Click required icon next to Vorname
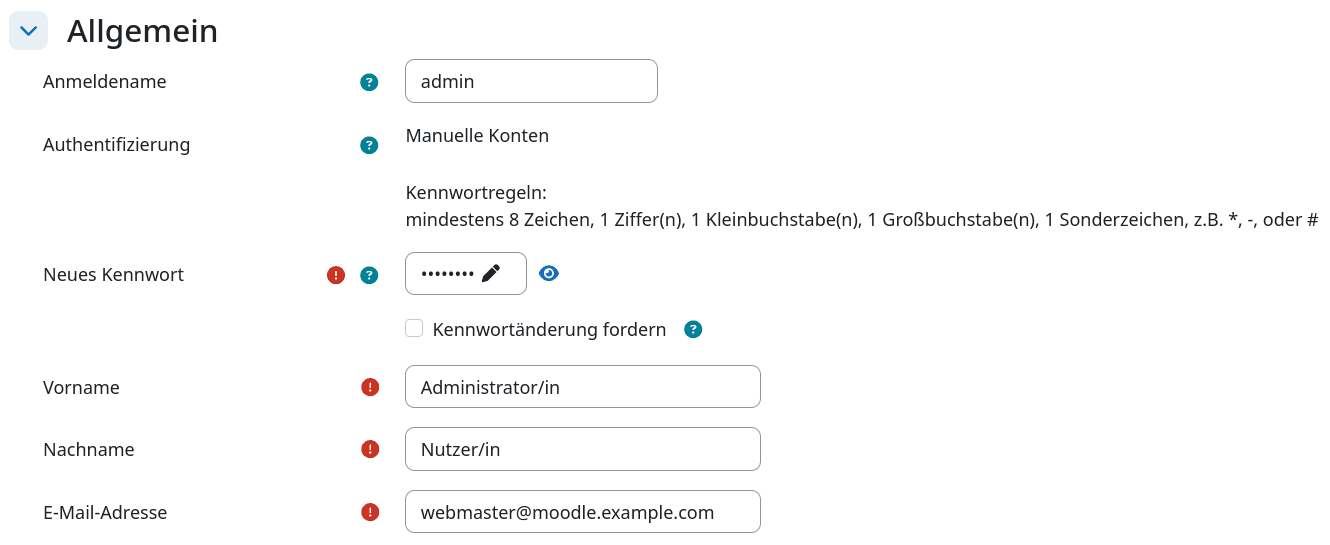 point(370,387)
